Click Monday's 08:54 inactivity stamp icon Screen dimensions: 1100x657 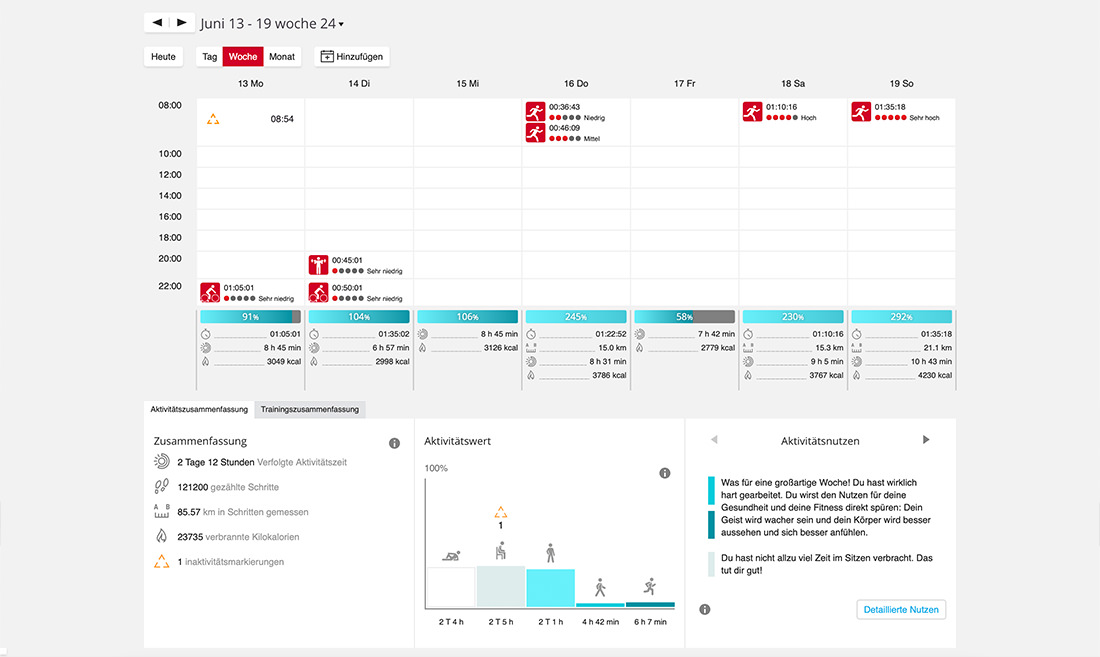(x=213, y=119)
